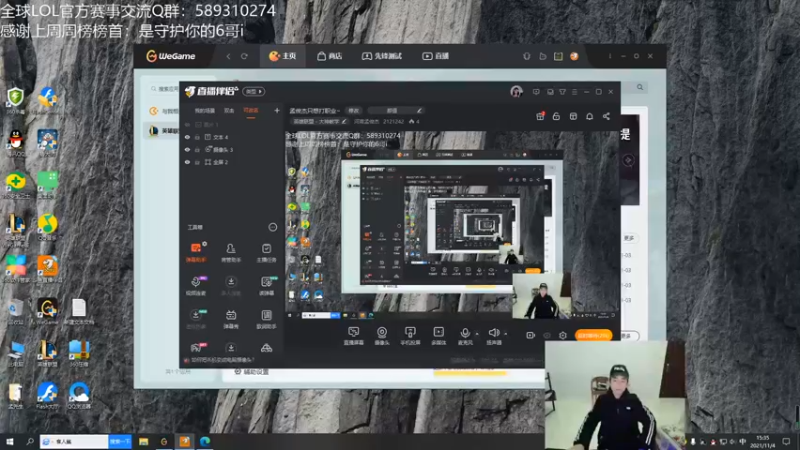Add a 摄像头 camera source
This screenshot has height=450, width=800.
(x=382, y=336)
